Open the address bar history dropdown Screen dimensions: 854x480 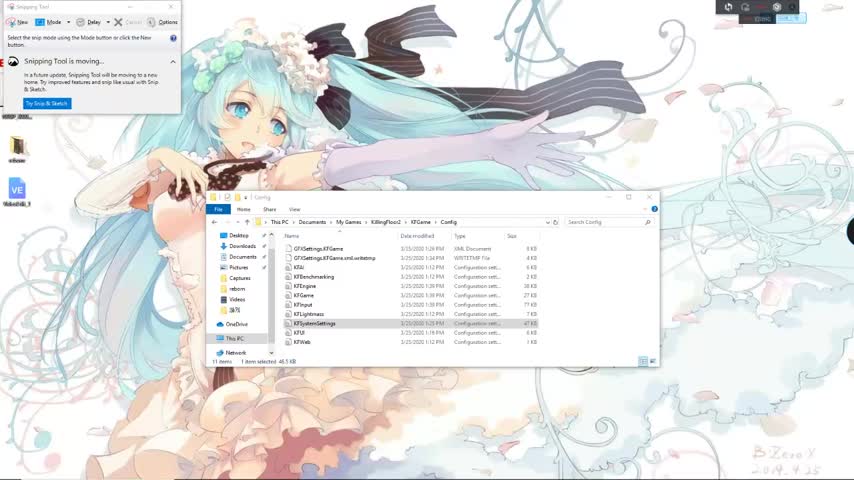[547, 222]
